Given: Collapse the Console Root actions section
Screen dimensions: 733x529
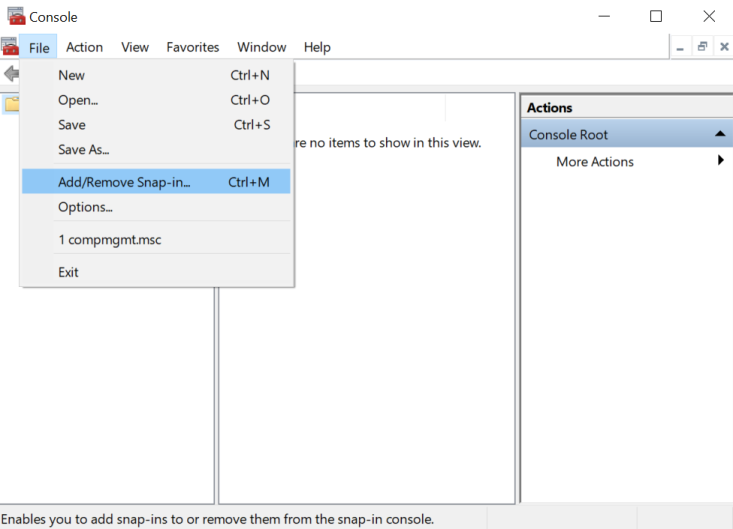Looking at the screenshot, I should pos(720,134).
